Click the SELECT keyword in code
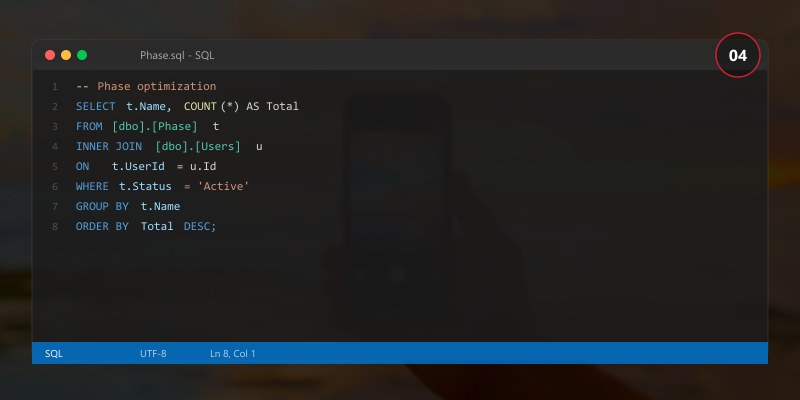Viewport: 800px width, 400px height. pos(95,106)
